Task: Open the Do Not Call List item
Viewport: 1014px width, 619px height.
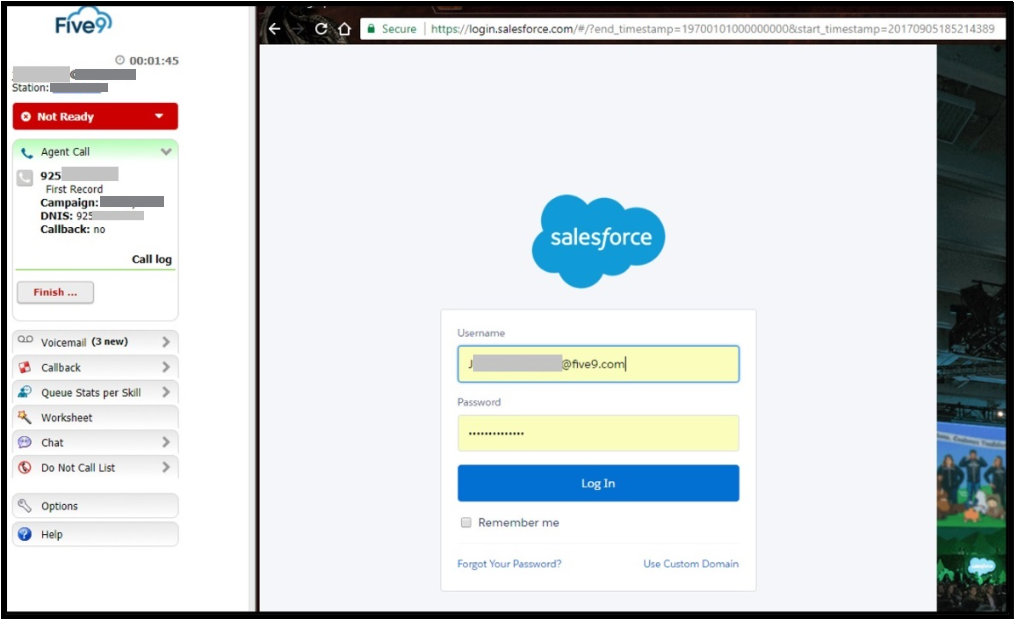Action: pos(95,468)
